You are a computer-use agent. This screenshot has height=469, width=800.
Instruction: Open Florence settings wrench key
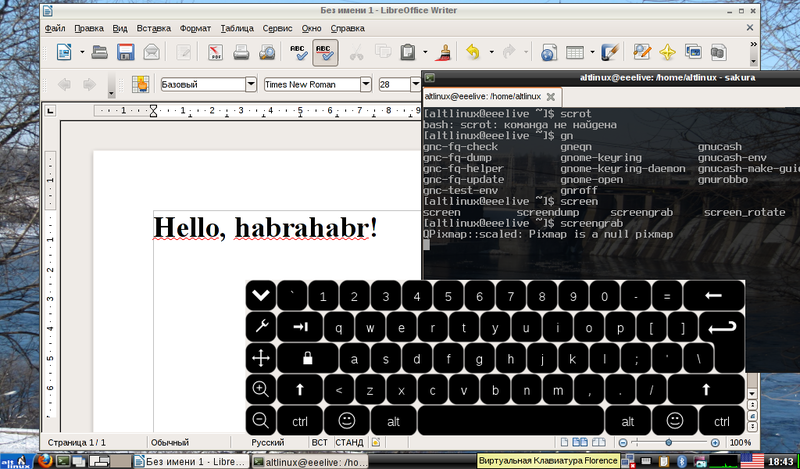(x=261, y=327)
